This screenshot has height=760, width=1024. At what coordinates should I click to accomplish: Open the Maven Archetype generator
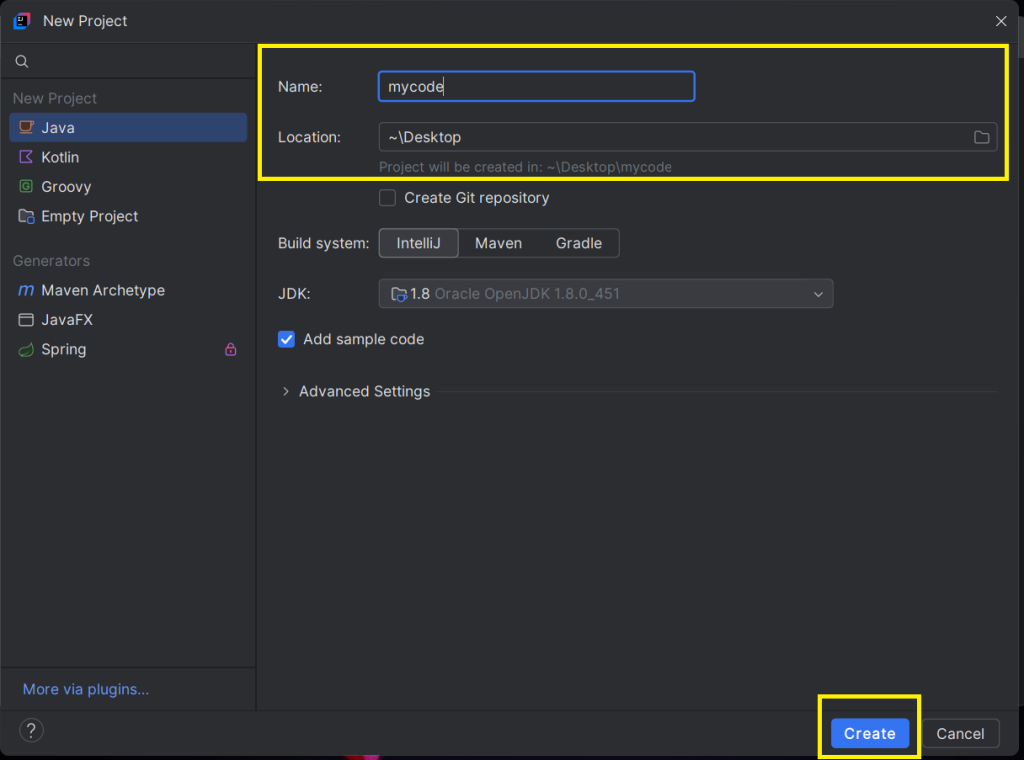pyautogui.click(x=101, y=290)
